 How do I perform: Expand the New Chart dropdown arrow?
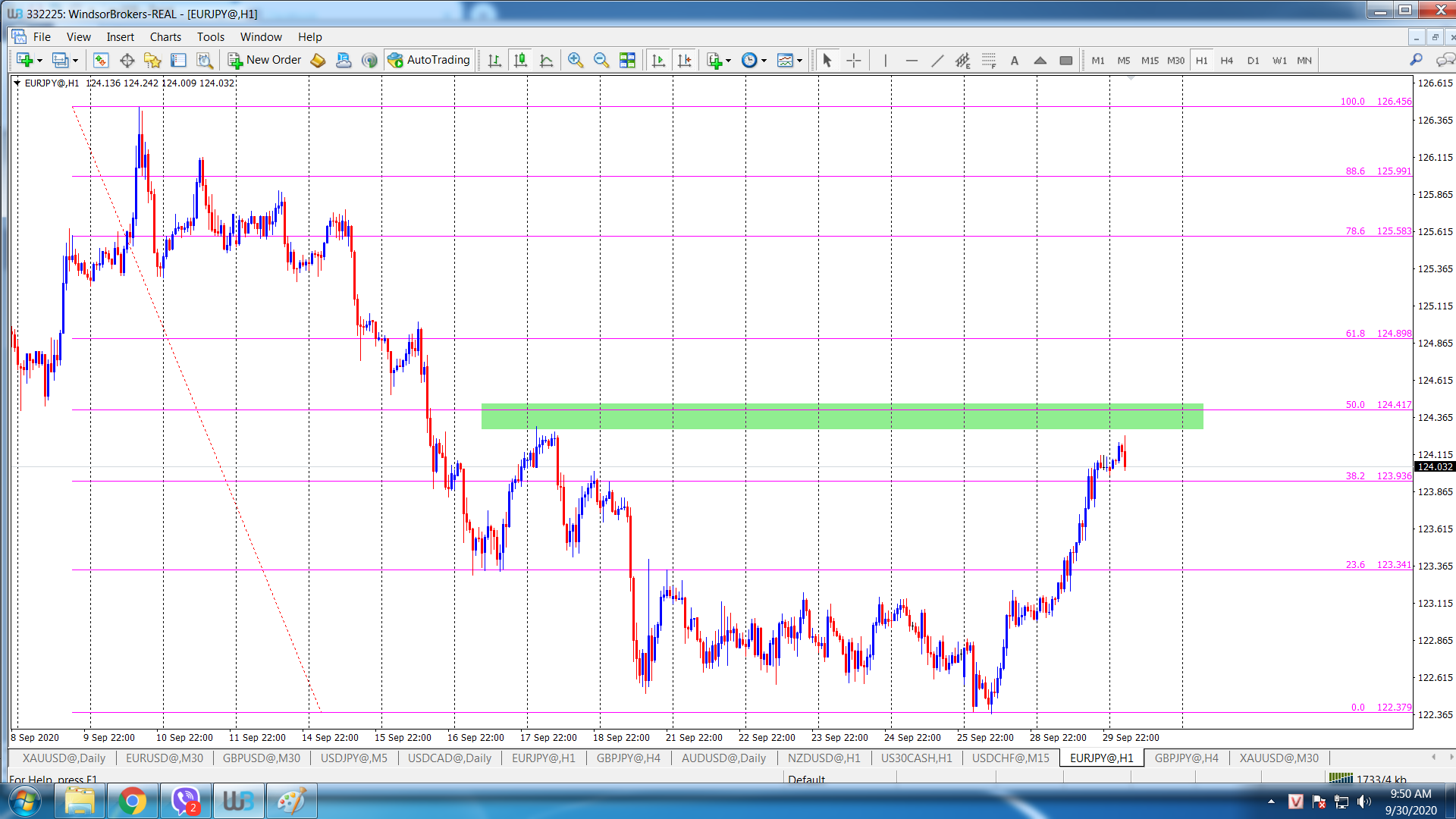point(40,61)
